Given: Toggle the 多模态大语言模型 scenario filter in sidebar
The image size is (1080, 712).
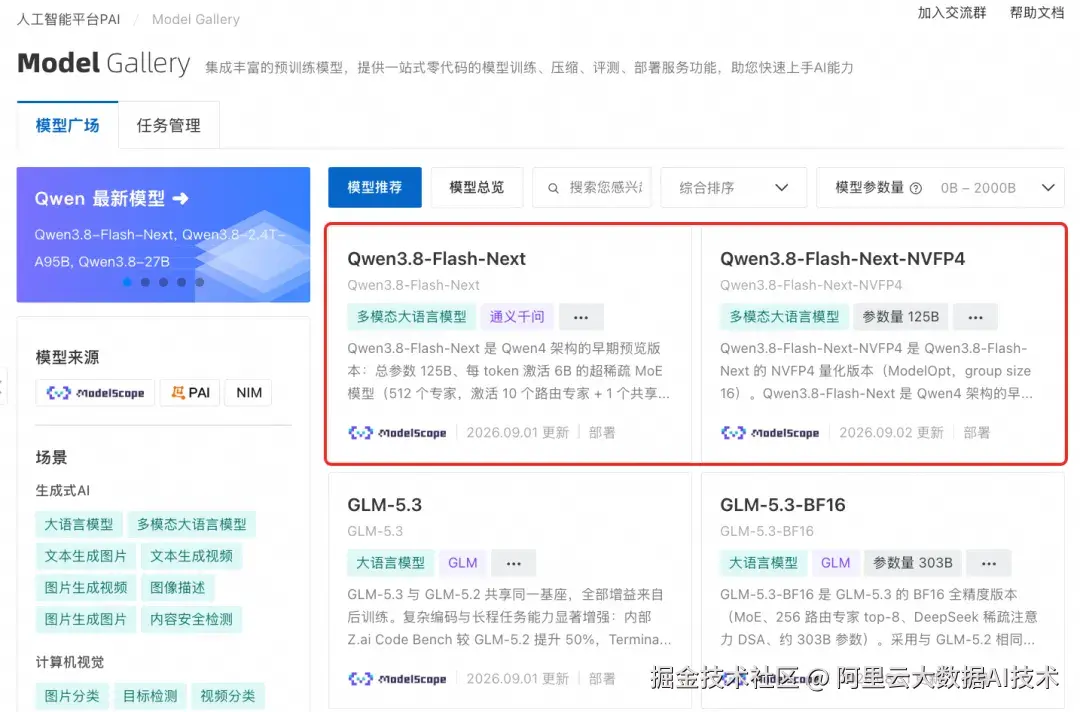Looking at the screenshot, I should click(191, 524).
